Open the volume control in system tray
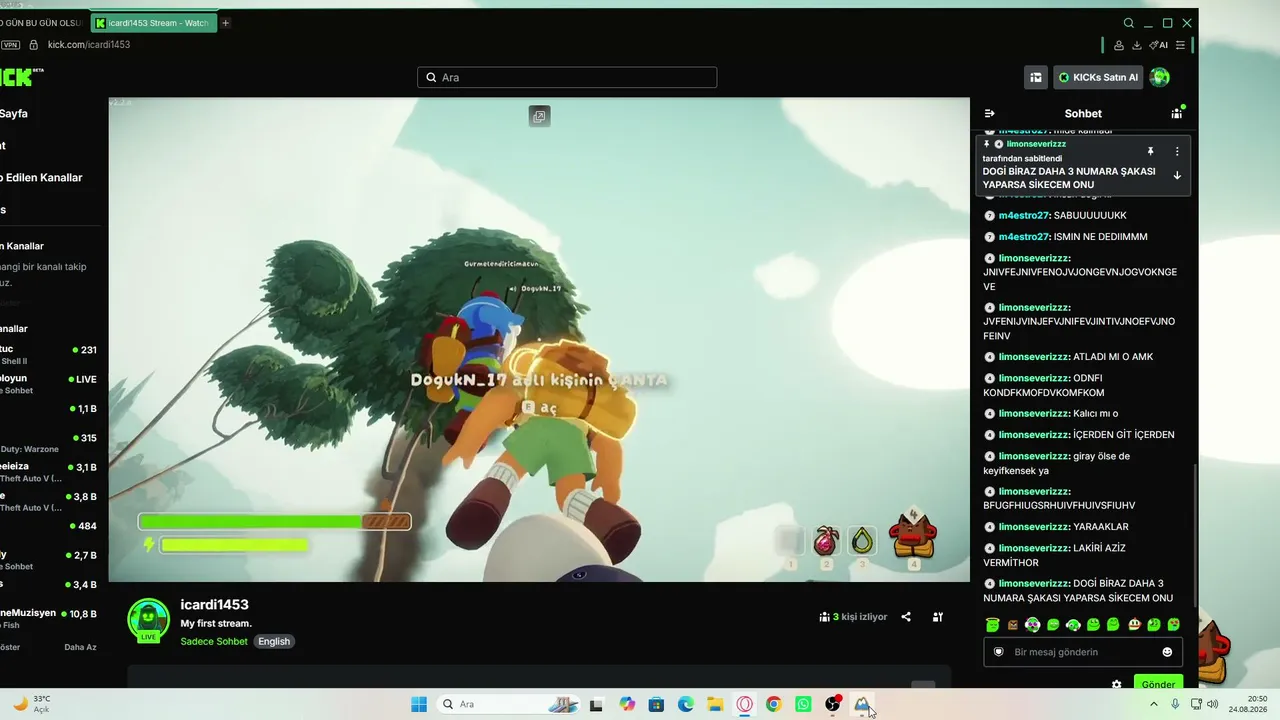 tap(1213, 704)
